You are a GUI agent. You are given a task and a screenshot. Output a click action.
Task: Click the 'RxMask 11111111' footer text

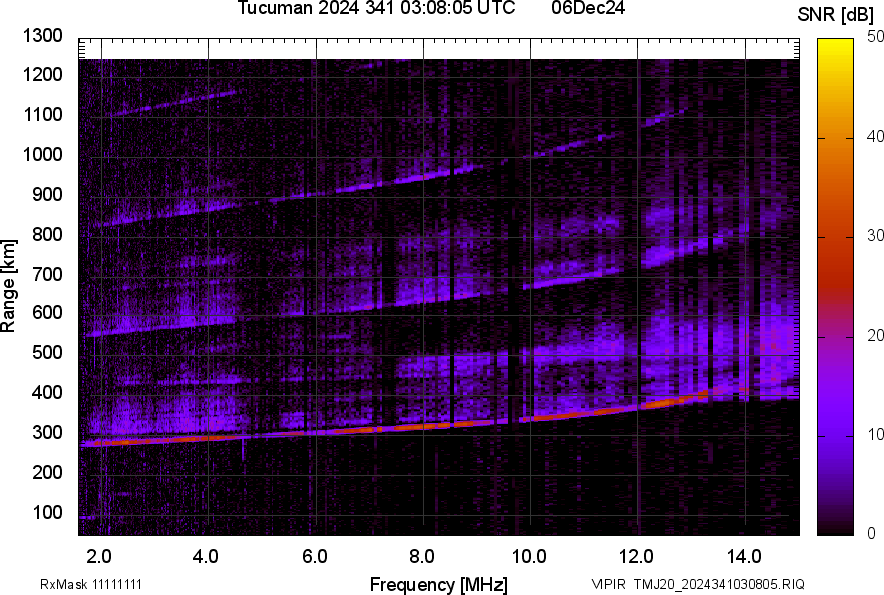[x=91, y=584]
